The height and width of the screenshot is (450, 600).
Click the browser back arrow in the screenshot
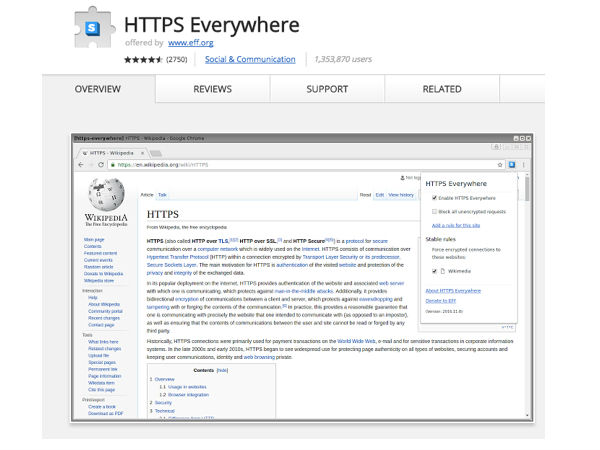point(81,165)
